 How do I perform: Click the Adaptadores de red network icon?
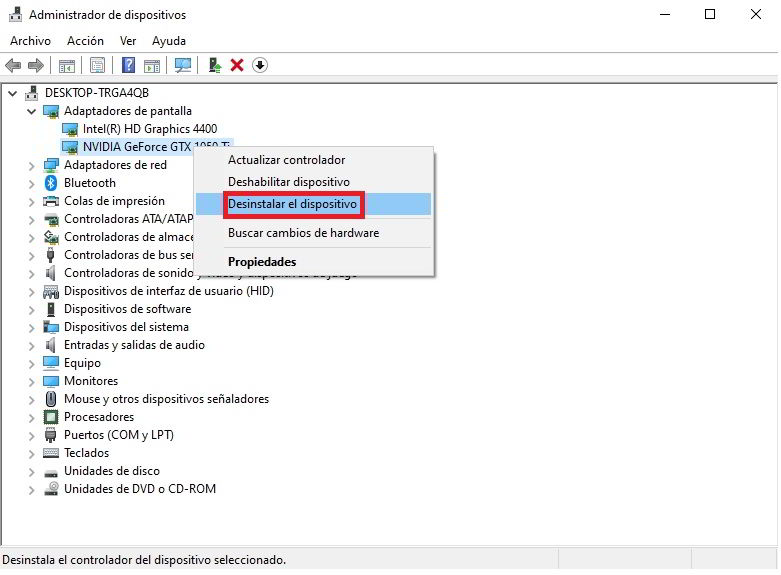[51, 165]
